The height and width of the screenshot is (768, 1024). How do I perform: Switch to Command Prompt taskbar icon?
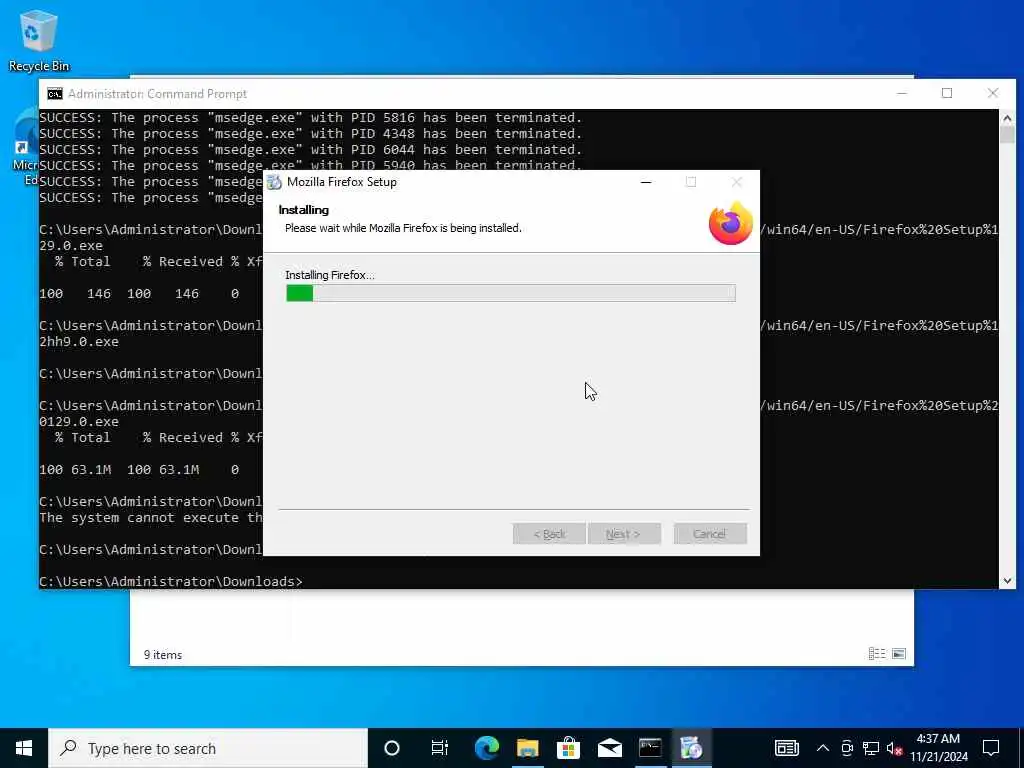click(x=650, y=748)
